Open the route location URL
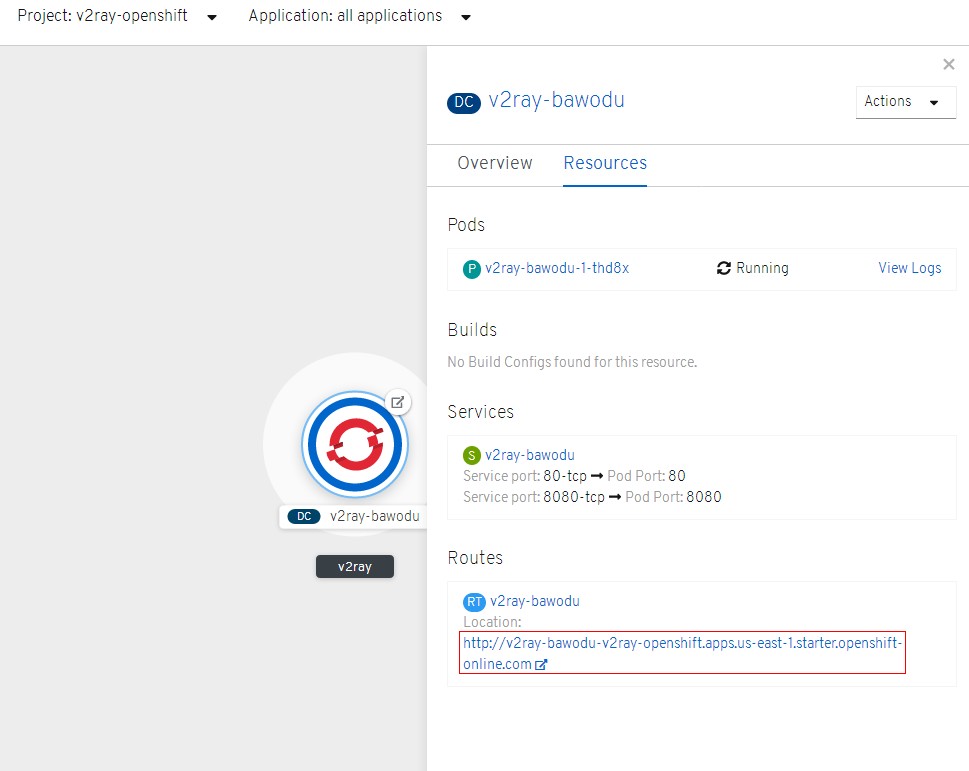969x771 pixels. point(682,653)
